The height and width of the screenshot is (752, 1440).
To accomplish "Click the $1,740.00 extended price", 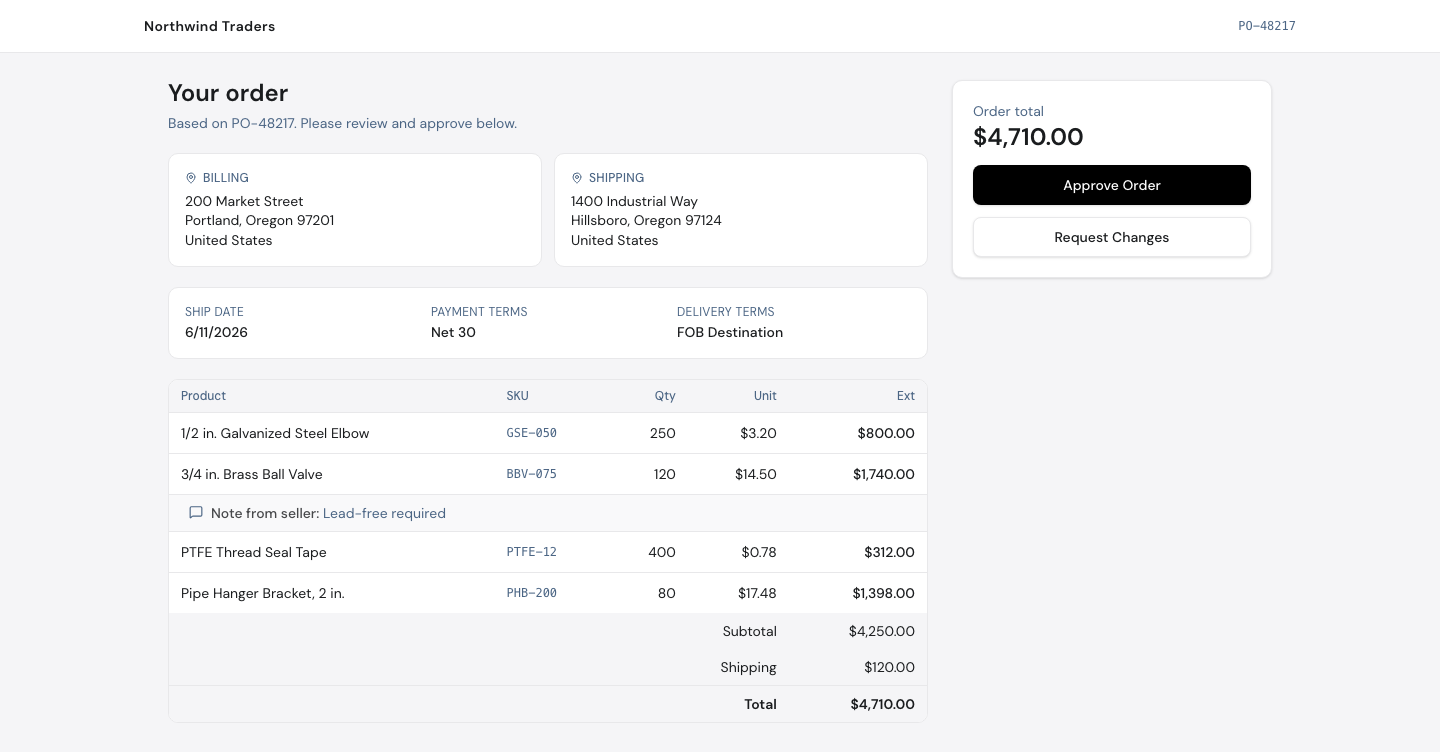I will pos(884,474).
